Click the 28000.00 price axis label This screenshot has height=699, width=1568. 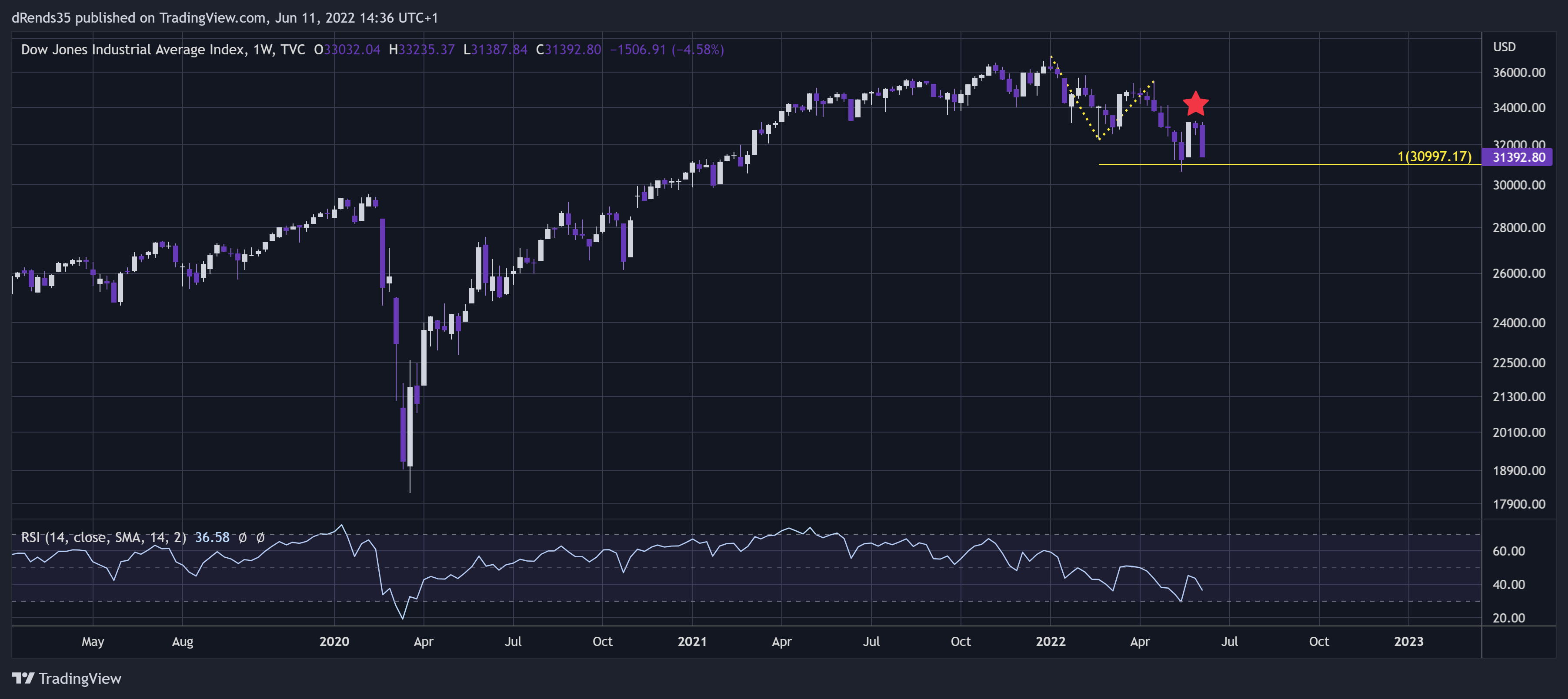1519,227
